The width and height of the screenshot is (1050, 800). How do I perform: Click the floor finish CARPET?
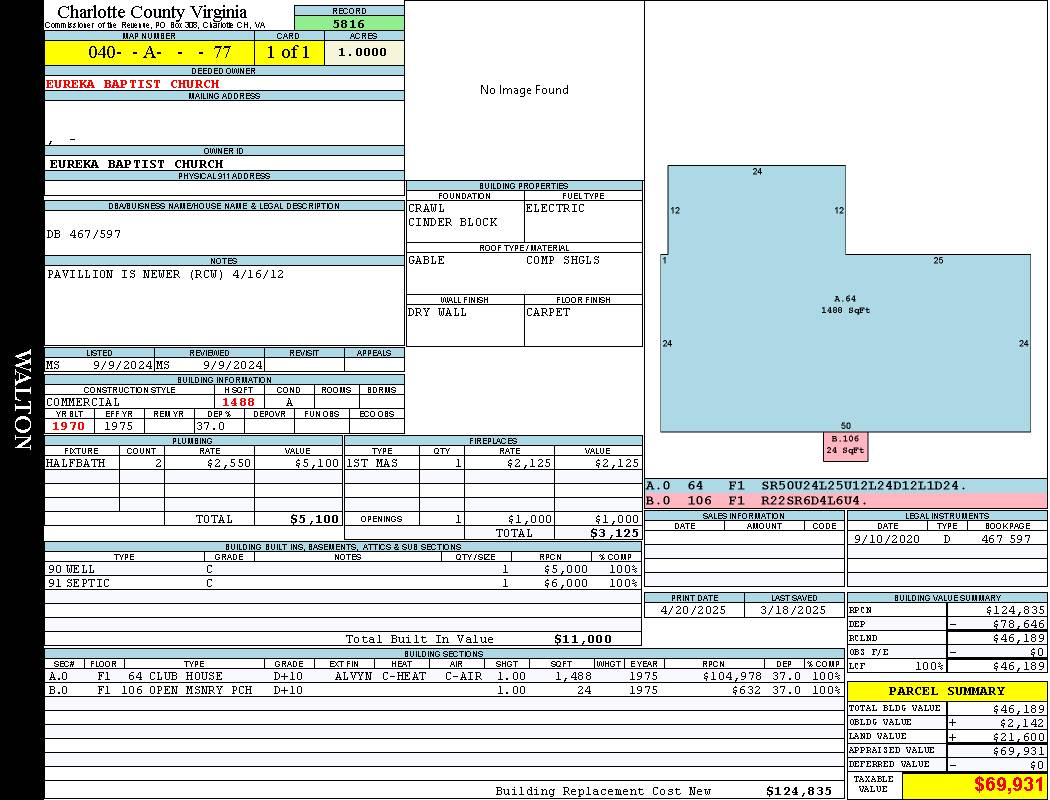pyautogui.click(x=548, y=312)
